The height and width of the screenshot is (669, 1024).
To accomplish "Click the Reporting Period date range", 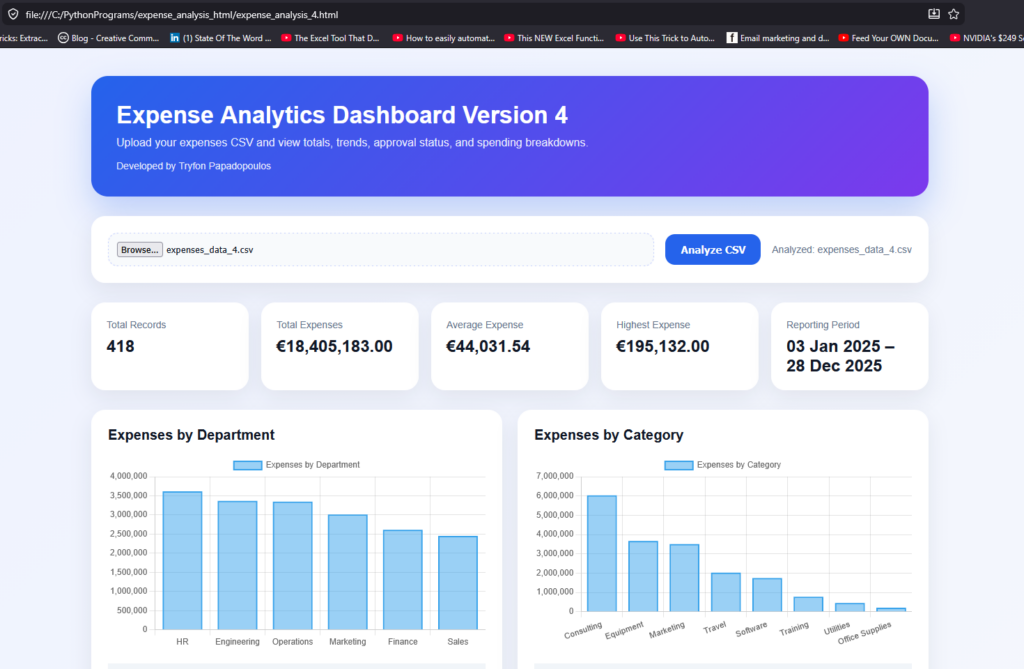I will pos(840,356).
